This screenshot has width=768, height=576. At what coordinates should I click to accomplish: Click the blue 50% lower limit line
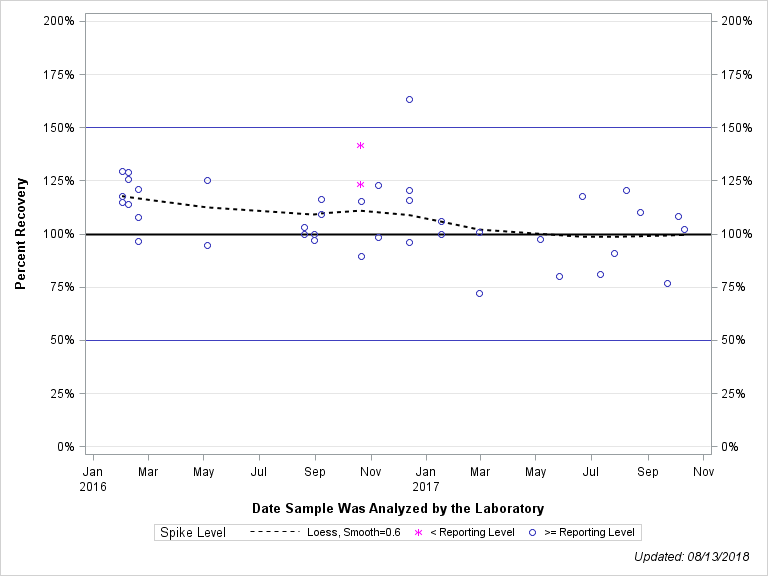point(398,340)
